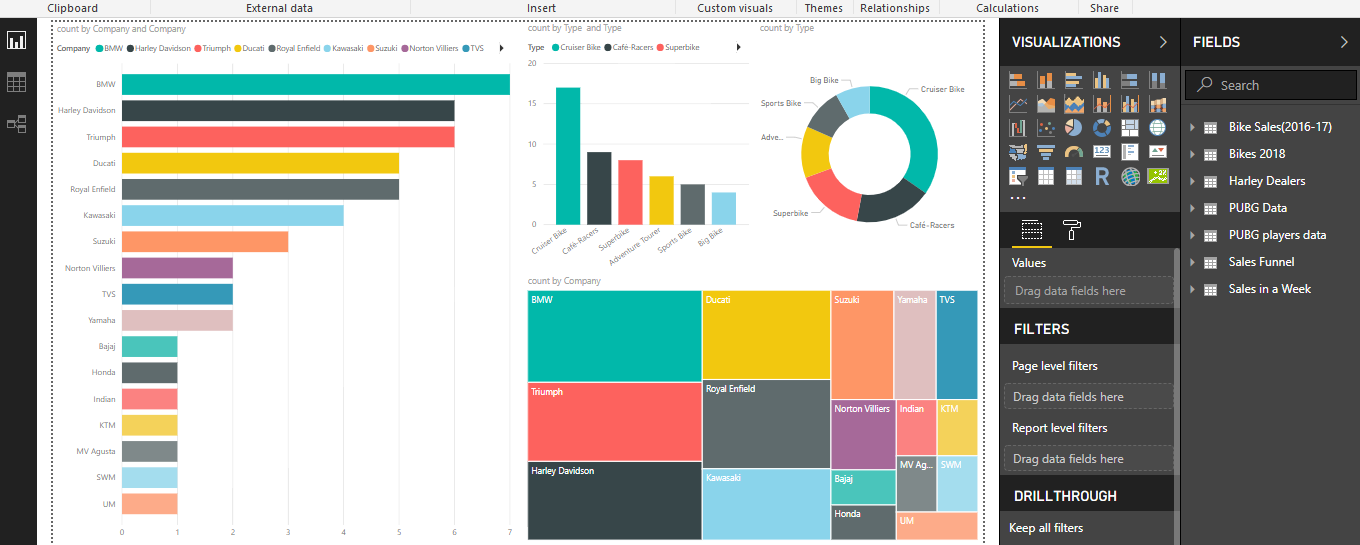Select the Gauge visualization

(1074, 152)
